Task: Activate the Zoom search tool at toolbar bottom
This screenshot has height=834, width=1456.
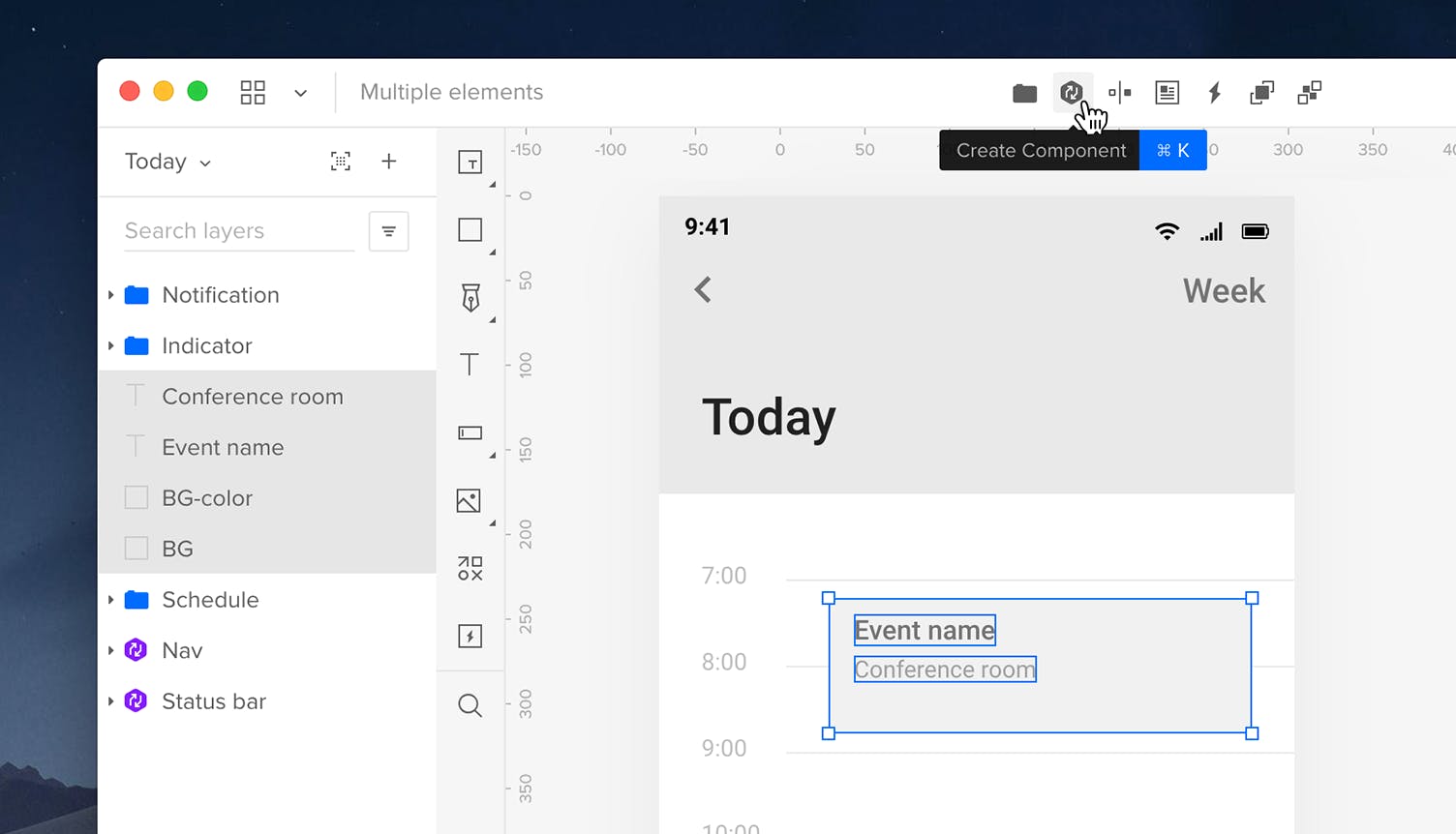Action: click(x=470, y=705)
